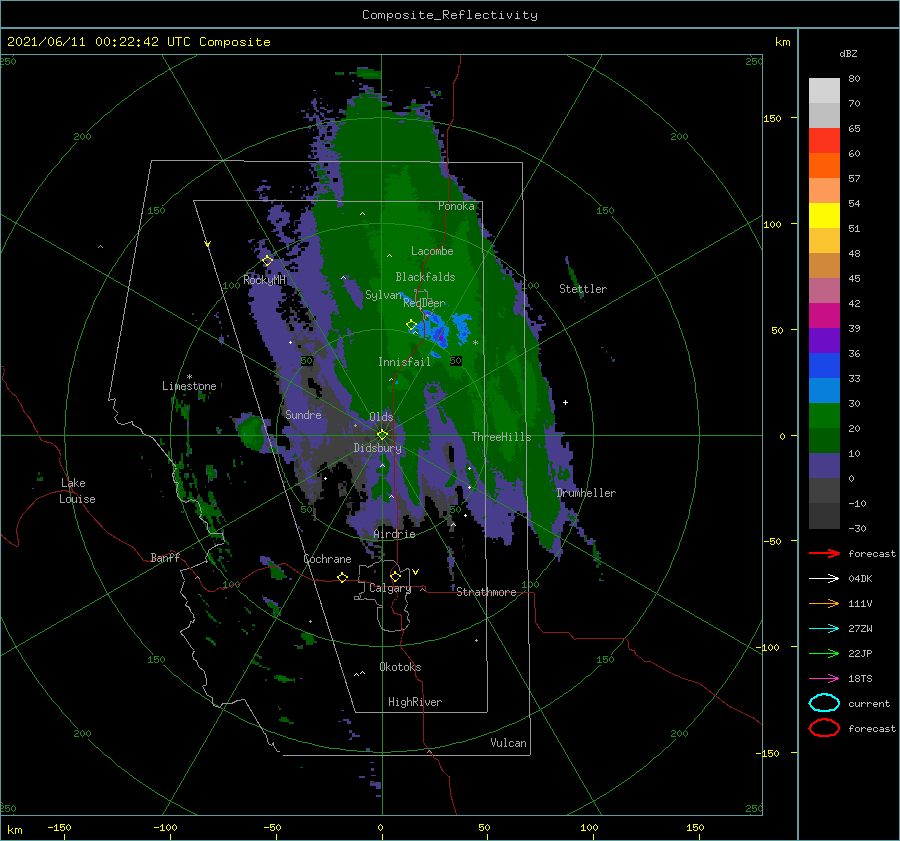This screenshot has width=900, height=841.
Task: Click the red forecast arrow legend icon
Action: click(824, 553)
